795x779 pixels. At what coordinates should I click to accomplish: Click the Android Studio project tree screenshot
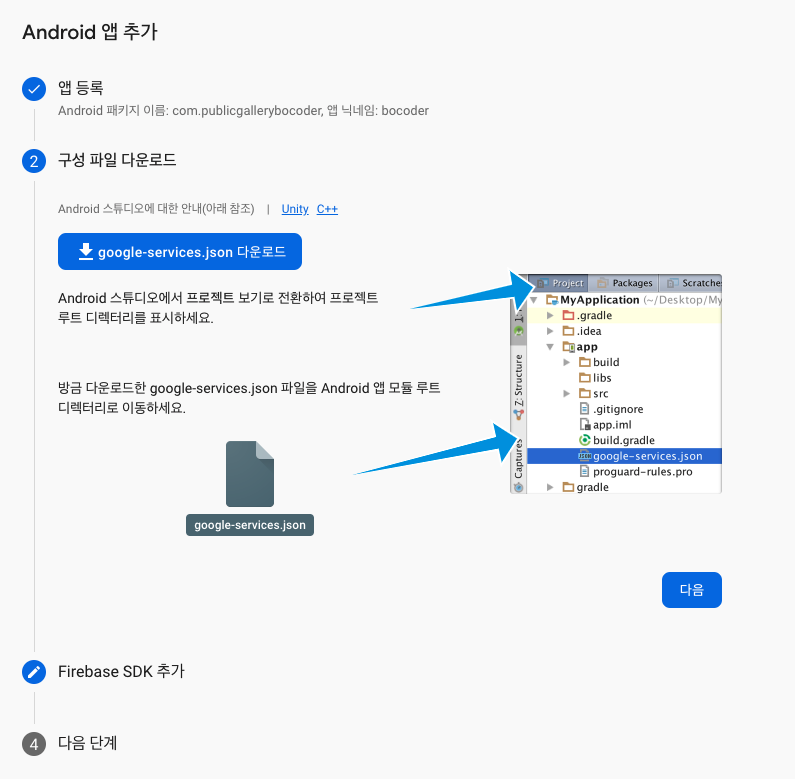point(616,383)
